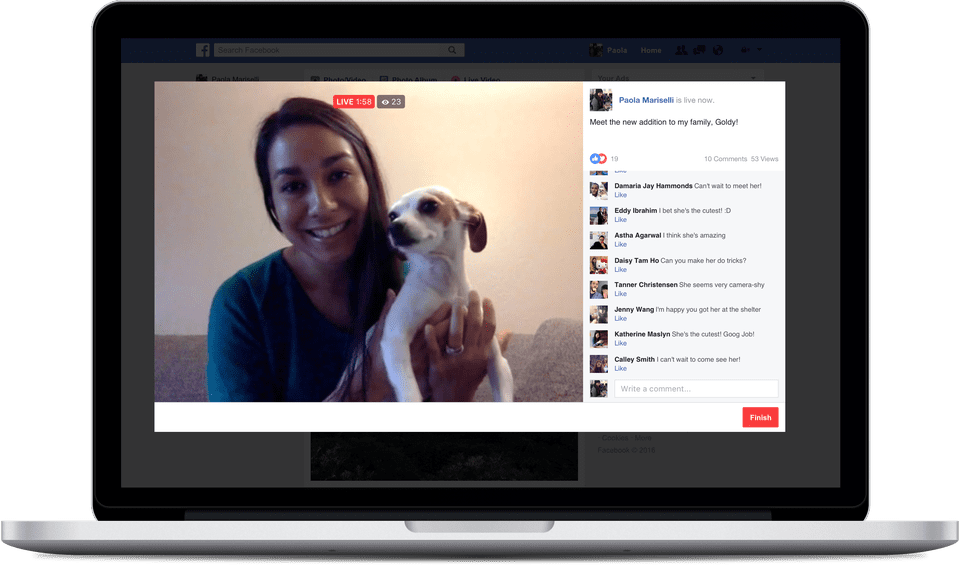Click Paola Mariselli's avatar in the post header
The width and height of the screenshot is (960, 565).
click(601, 100)
